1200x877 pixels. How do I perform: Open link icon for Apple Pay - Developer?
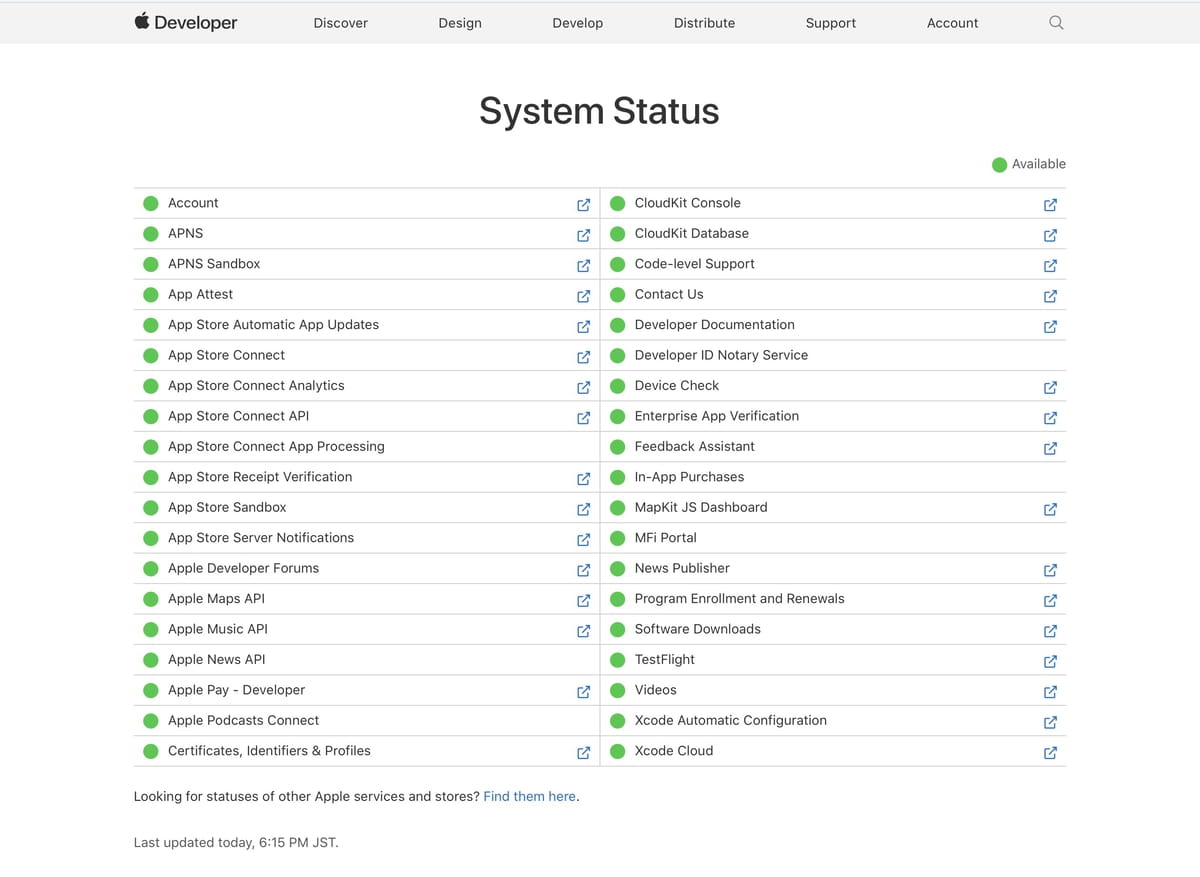click(x=583, y=692)
